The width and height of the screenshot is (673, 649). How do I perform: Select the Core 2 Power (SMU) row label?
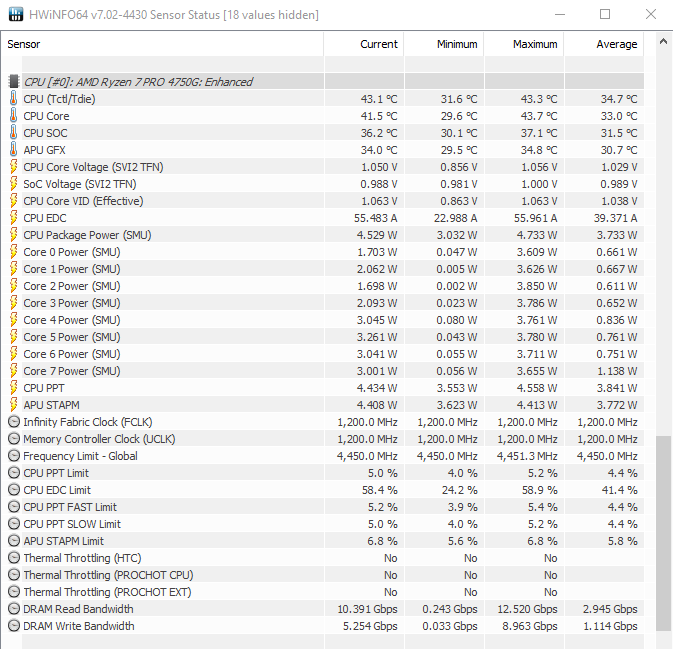(x=72, y=286)
